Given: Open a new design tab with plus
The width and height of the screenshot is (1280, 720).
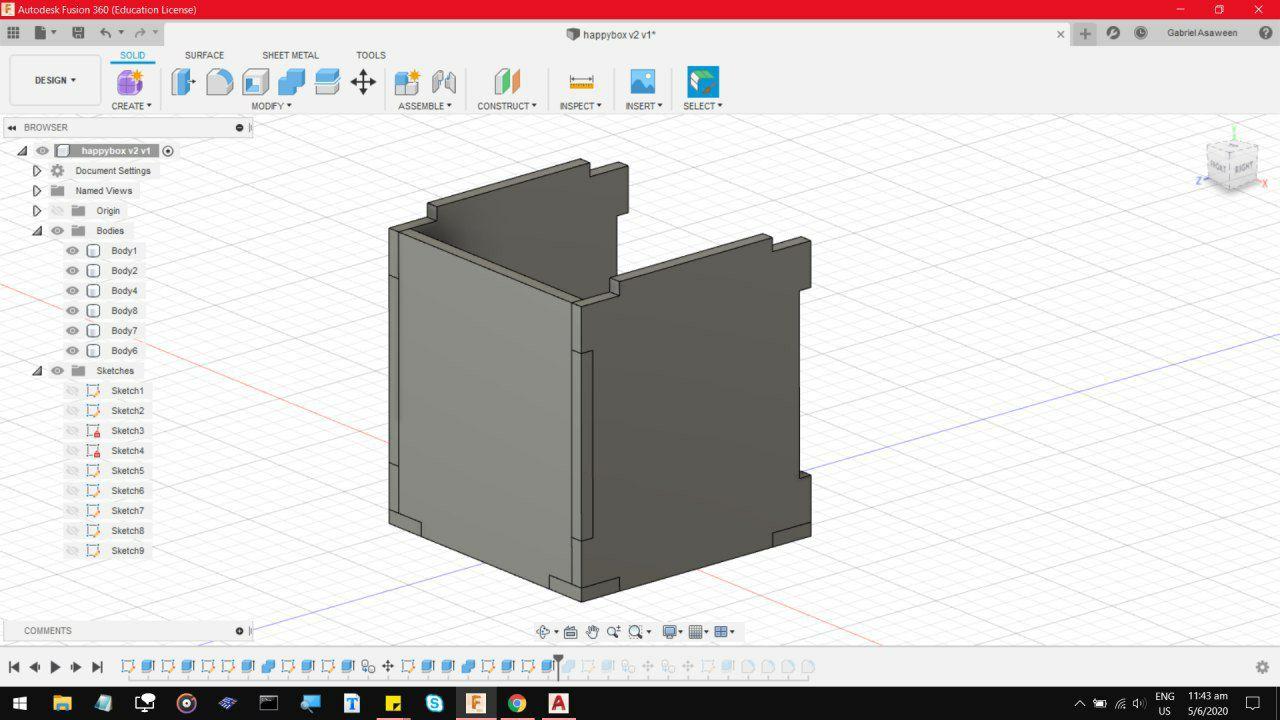Looking at the screenshot, I should (x=1085, y=33).
